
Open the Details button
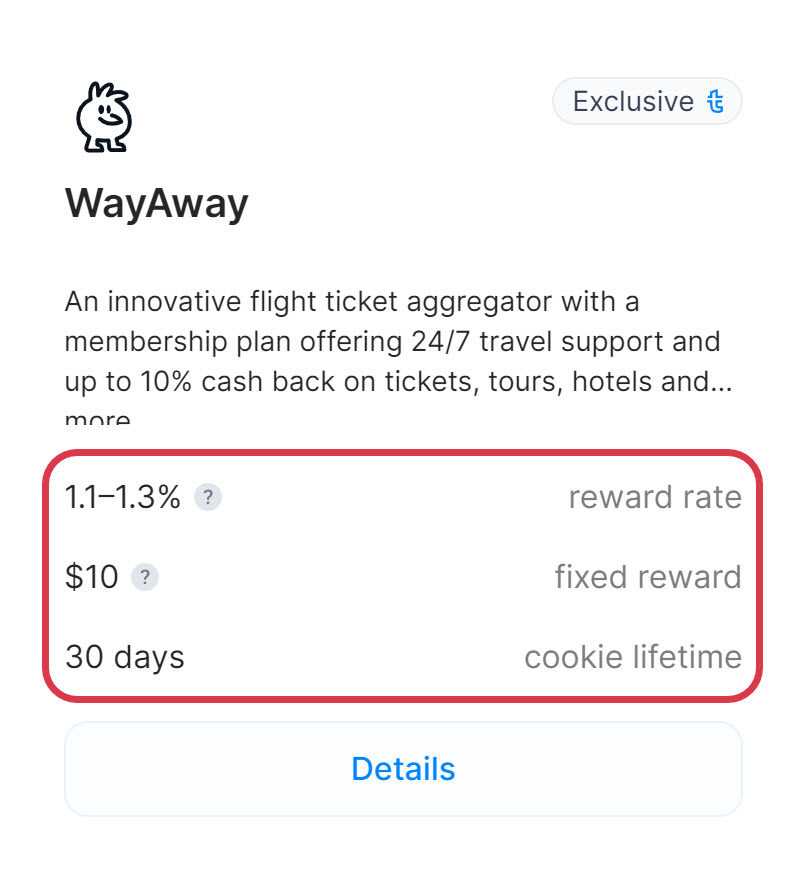pos(403,769)
